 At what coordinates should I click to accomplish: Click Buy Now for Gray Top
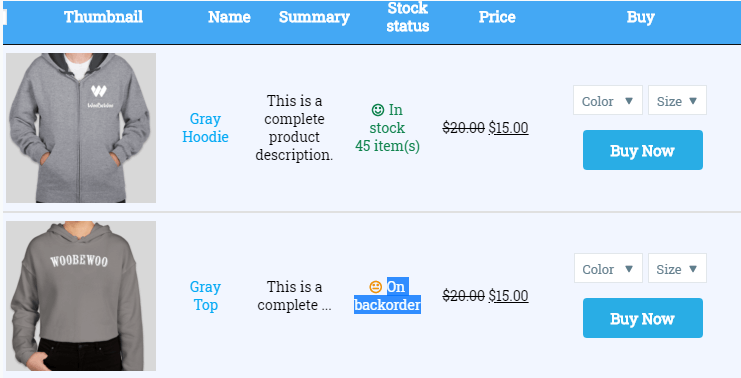click(x=643, y=318)
